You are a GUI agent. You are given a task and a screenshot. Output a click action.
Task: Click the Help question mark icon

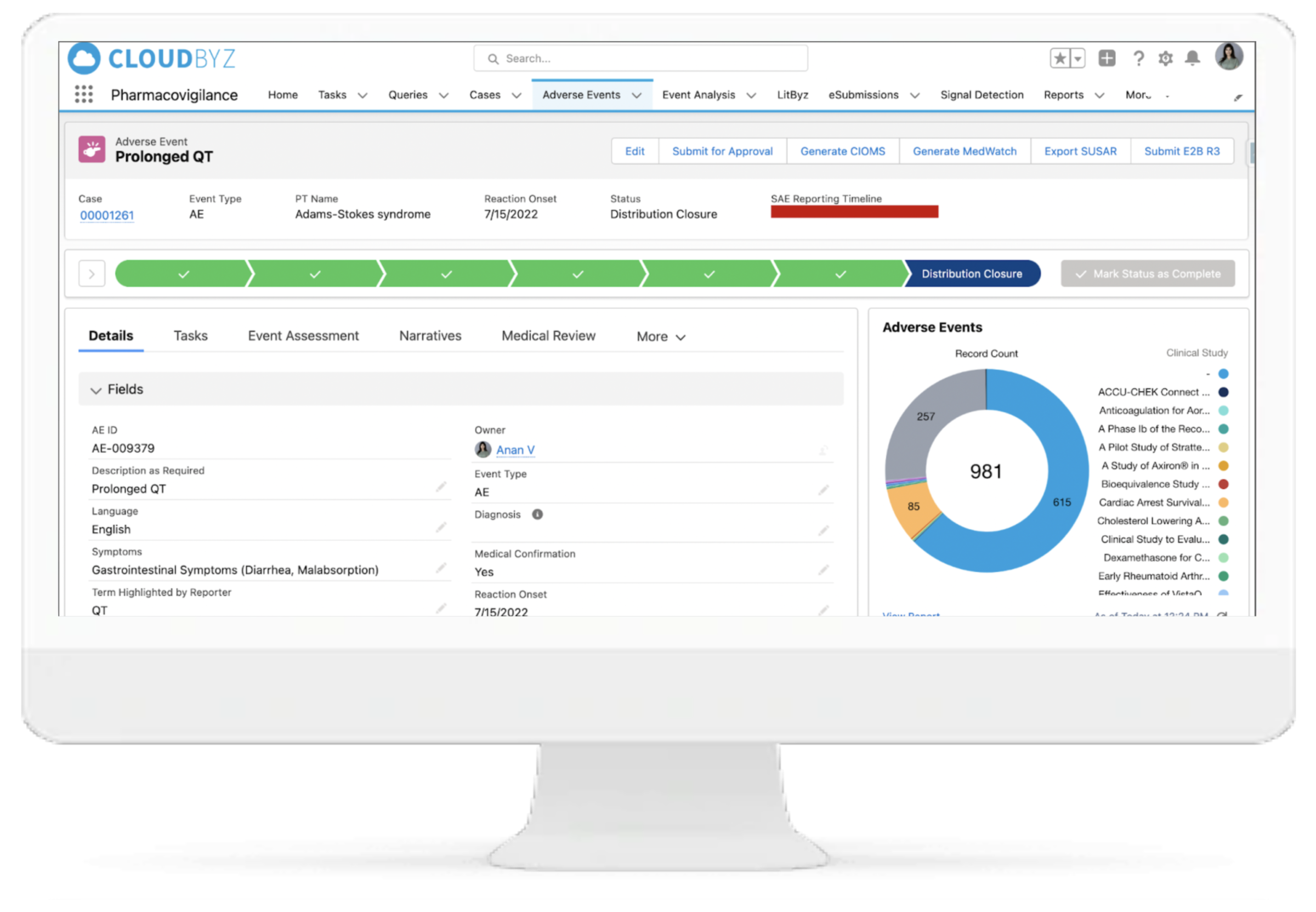pyautogui.click(x=1138, y=58)
